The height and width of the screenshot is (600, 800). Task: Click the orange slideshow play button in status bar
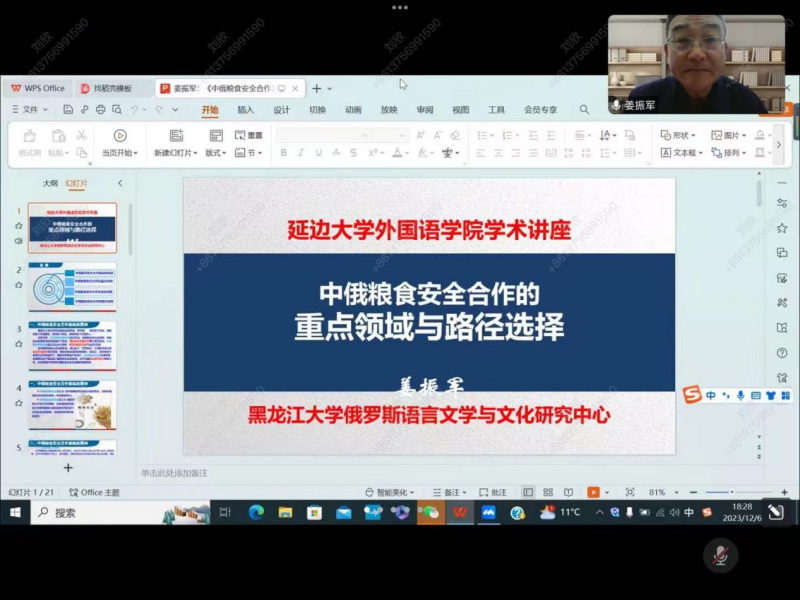click(593, 492)
